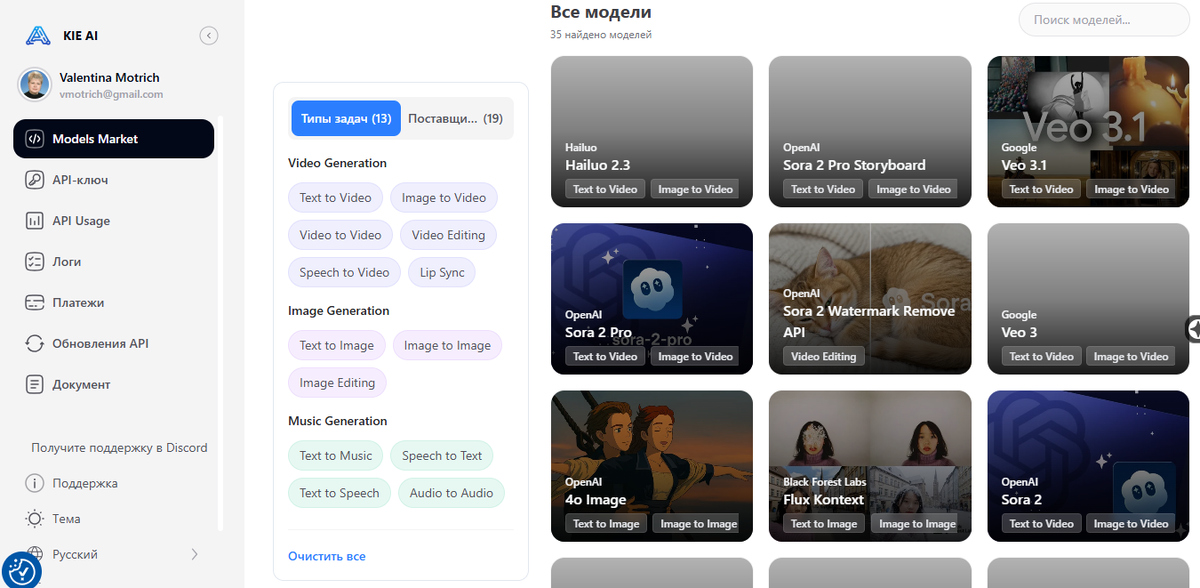This screenshot has height=588, width=1200.
Task: Click the Платежи card icon
Action: 35,303
